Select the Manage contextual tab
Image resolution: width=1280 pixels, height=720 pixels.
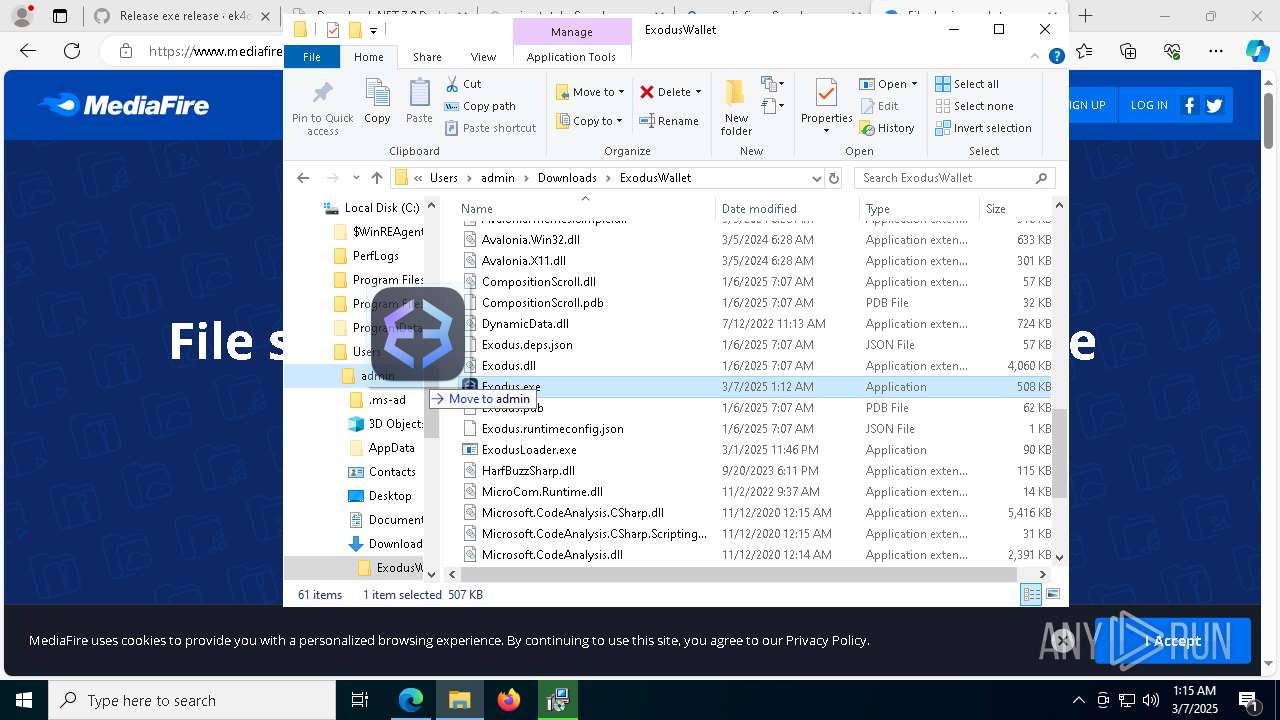point(572,32)
